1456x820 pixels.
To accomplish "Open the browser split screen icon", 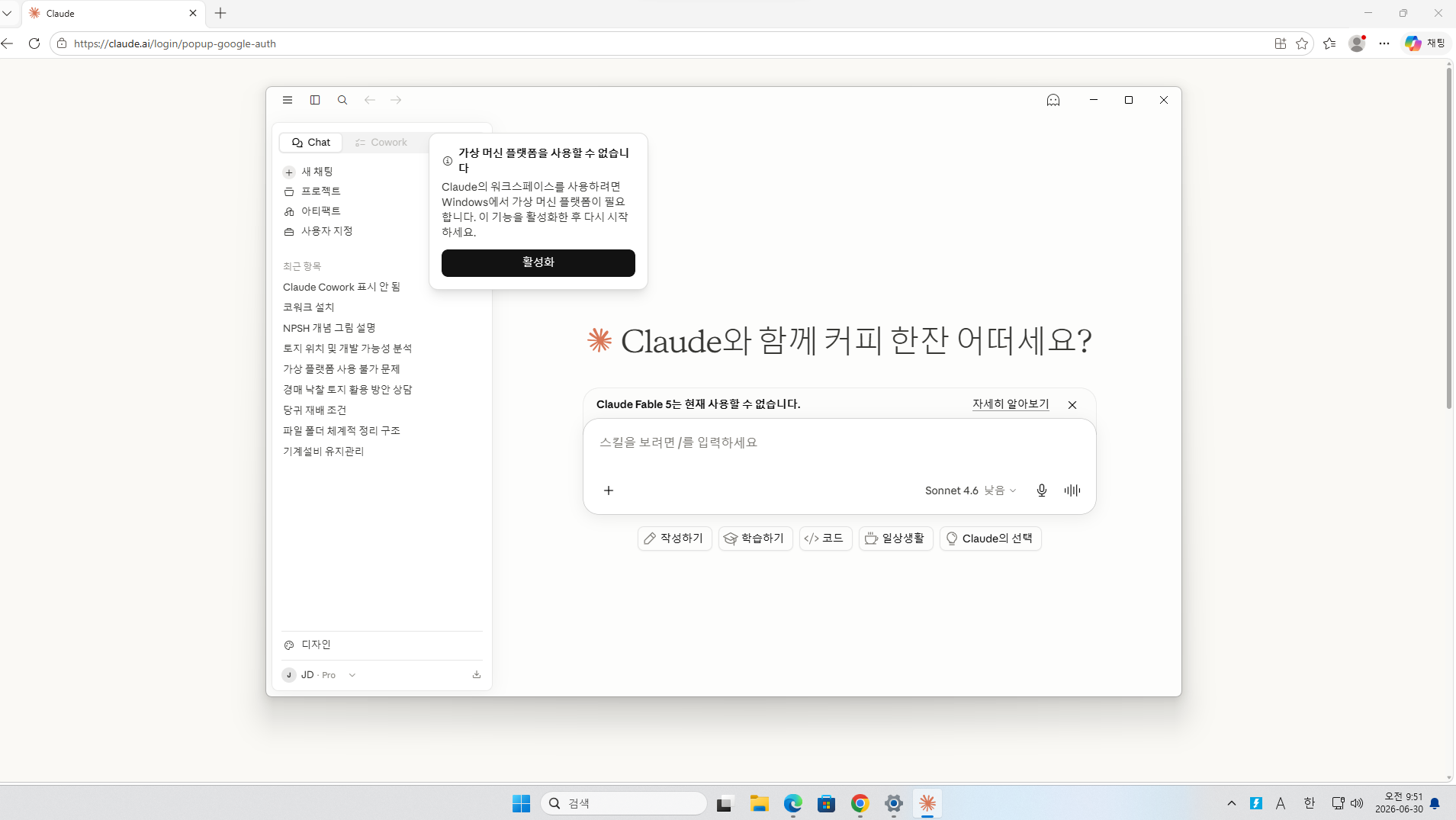I will click(1281, 43).
